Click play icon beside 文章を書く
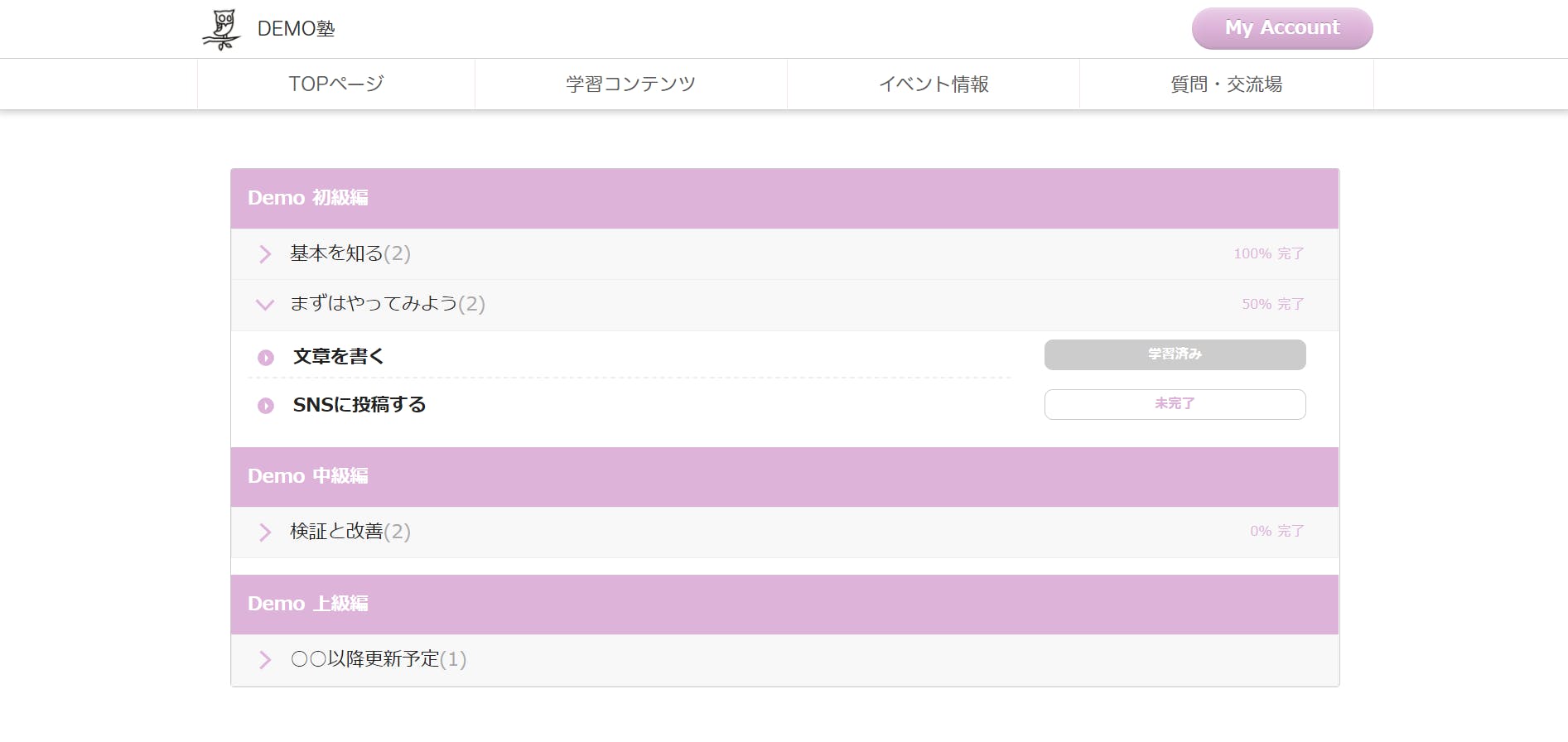Image resolution: width=1568 pixels, height=742 pixels. tap(266, 358)
